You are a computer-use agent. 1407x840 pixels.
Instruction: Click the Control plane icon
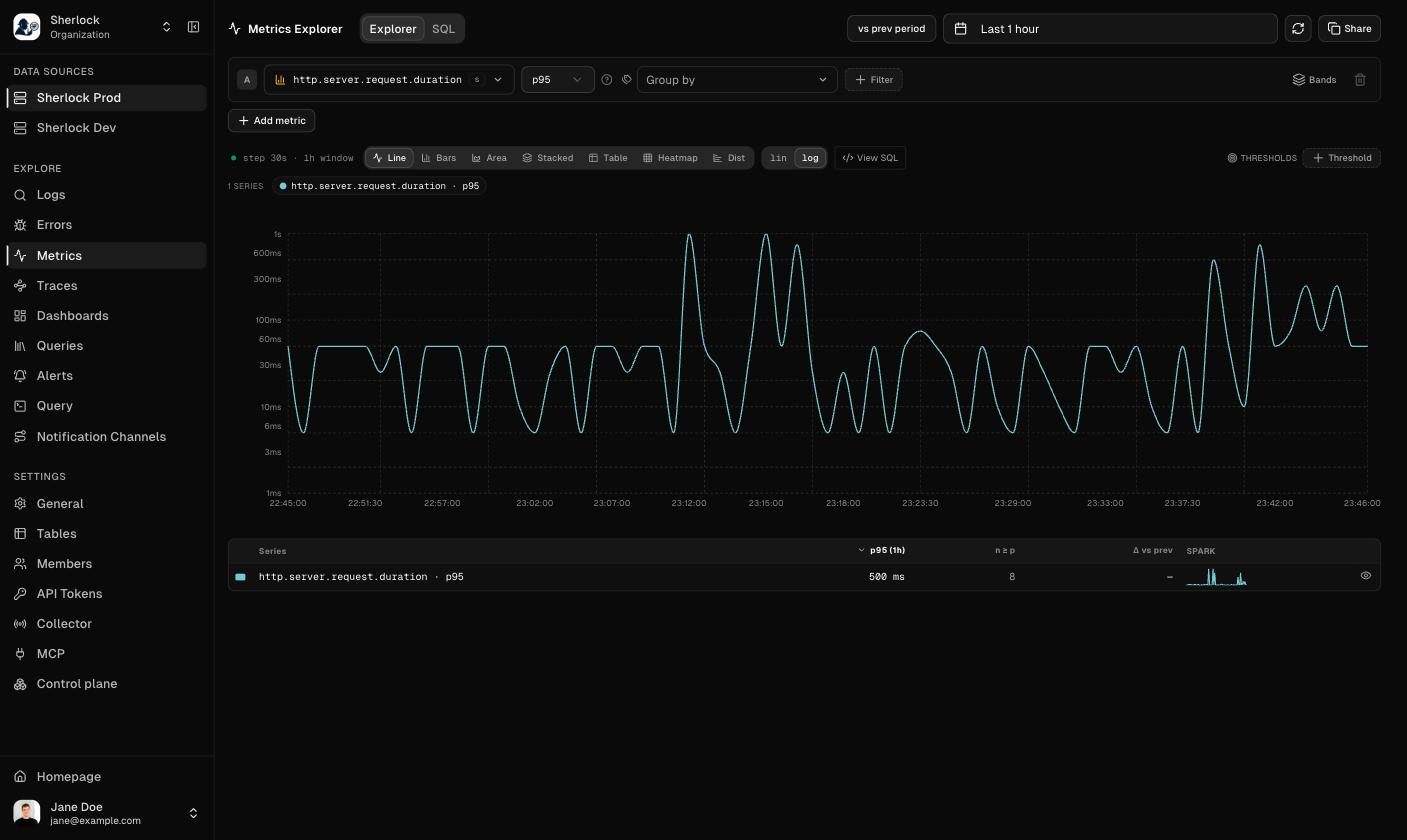pyautogui.click(x=20, y=684)
